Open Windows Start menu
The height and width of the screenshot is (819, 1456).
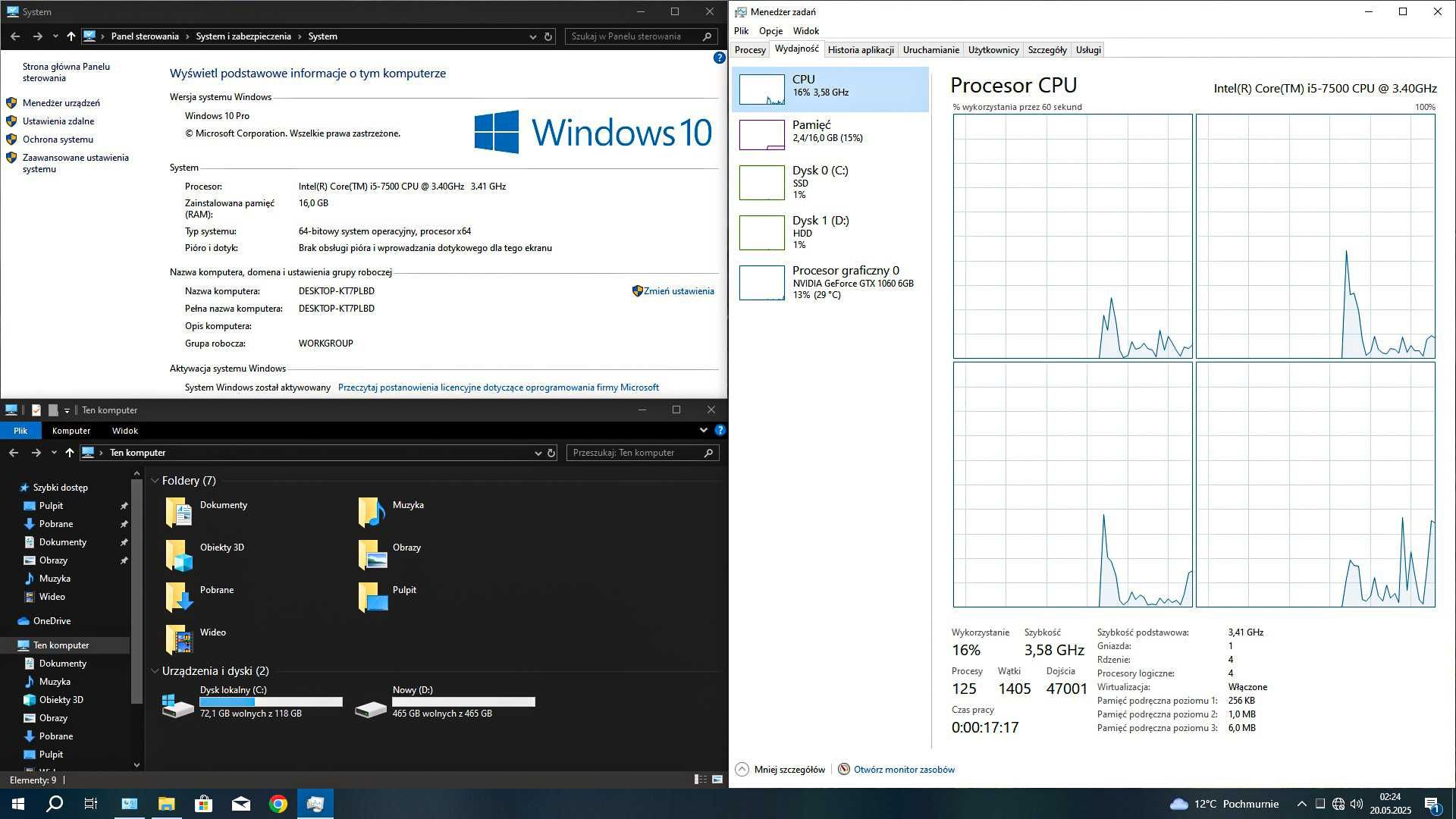pos(18,804)
